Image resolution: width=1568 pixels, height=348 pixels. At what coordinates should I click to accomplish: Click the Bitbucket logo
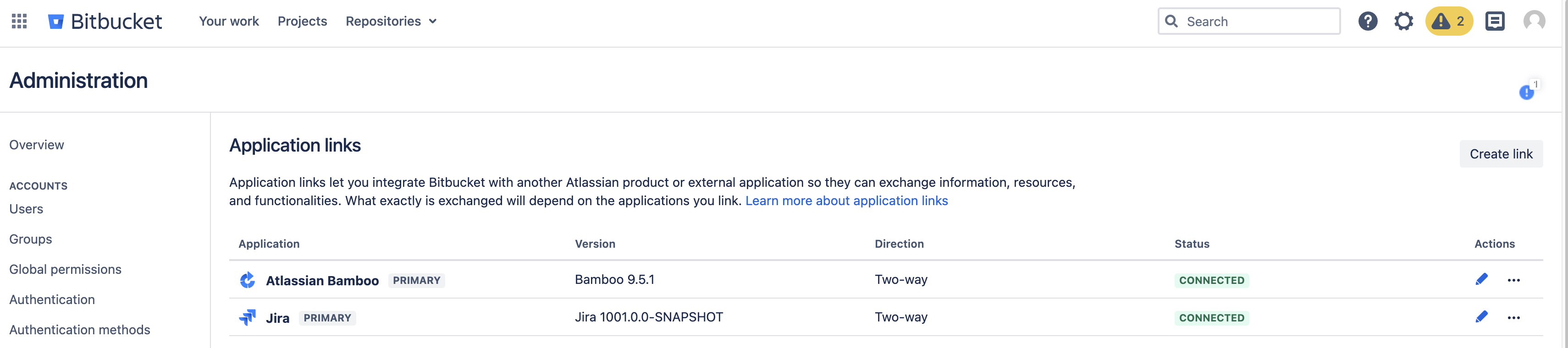(105, 22)
